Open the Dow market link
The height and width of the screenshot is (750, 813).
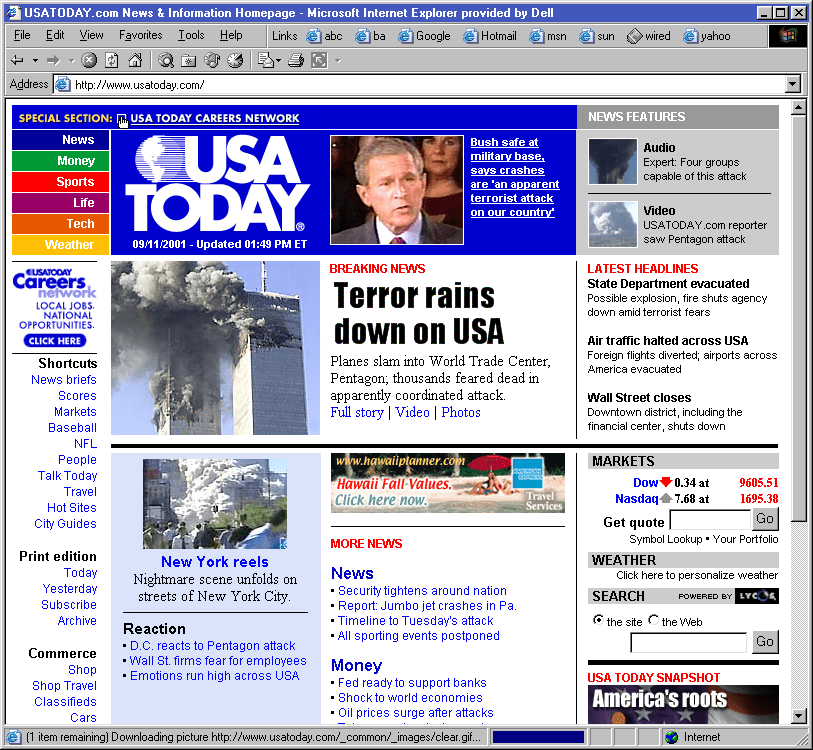tap(645, 483)
